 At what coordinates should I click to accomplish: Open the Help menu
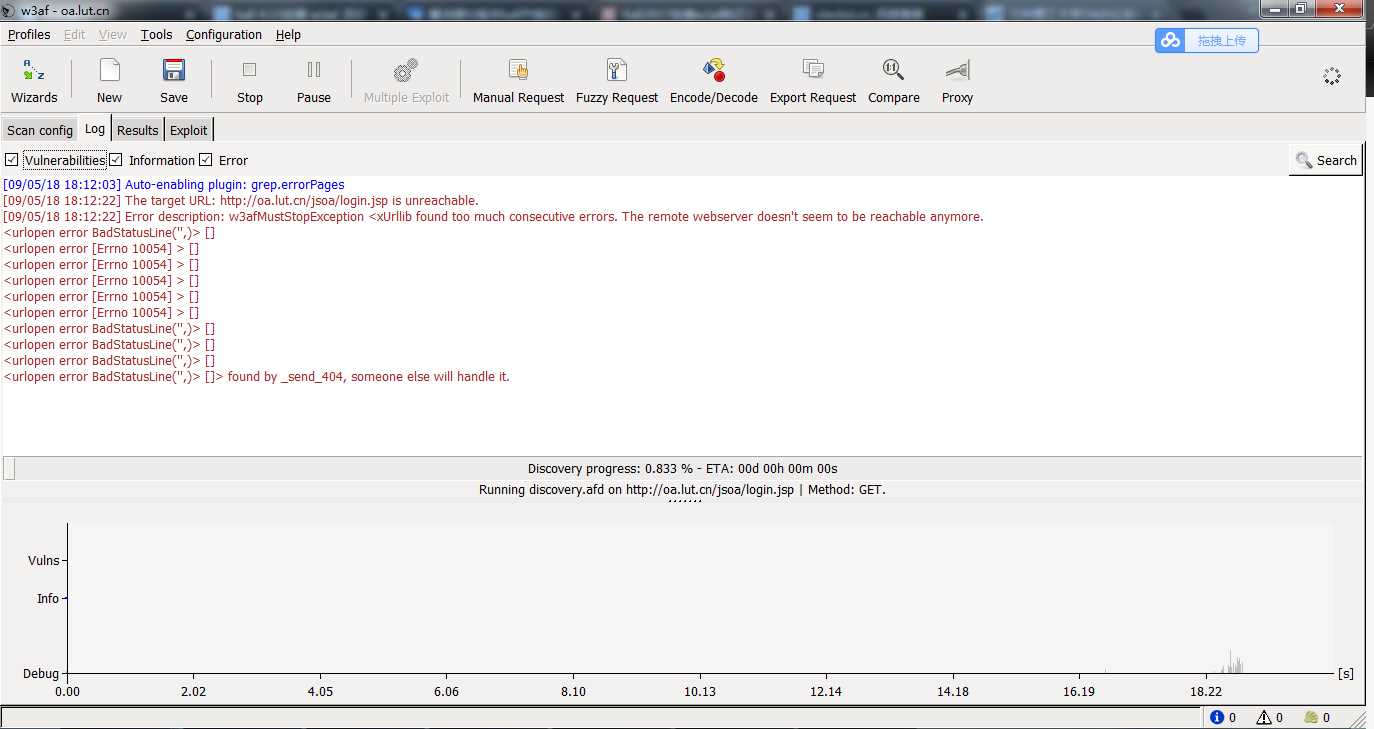coord(288,34)
